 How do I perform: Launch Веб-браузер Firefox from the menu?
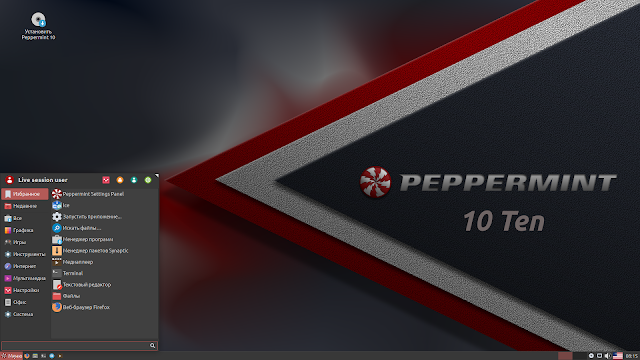[x=104, y=307]
